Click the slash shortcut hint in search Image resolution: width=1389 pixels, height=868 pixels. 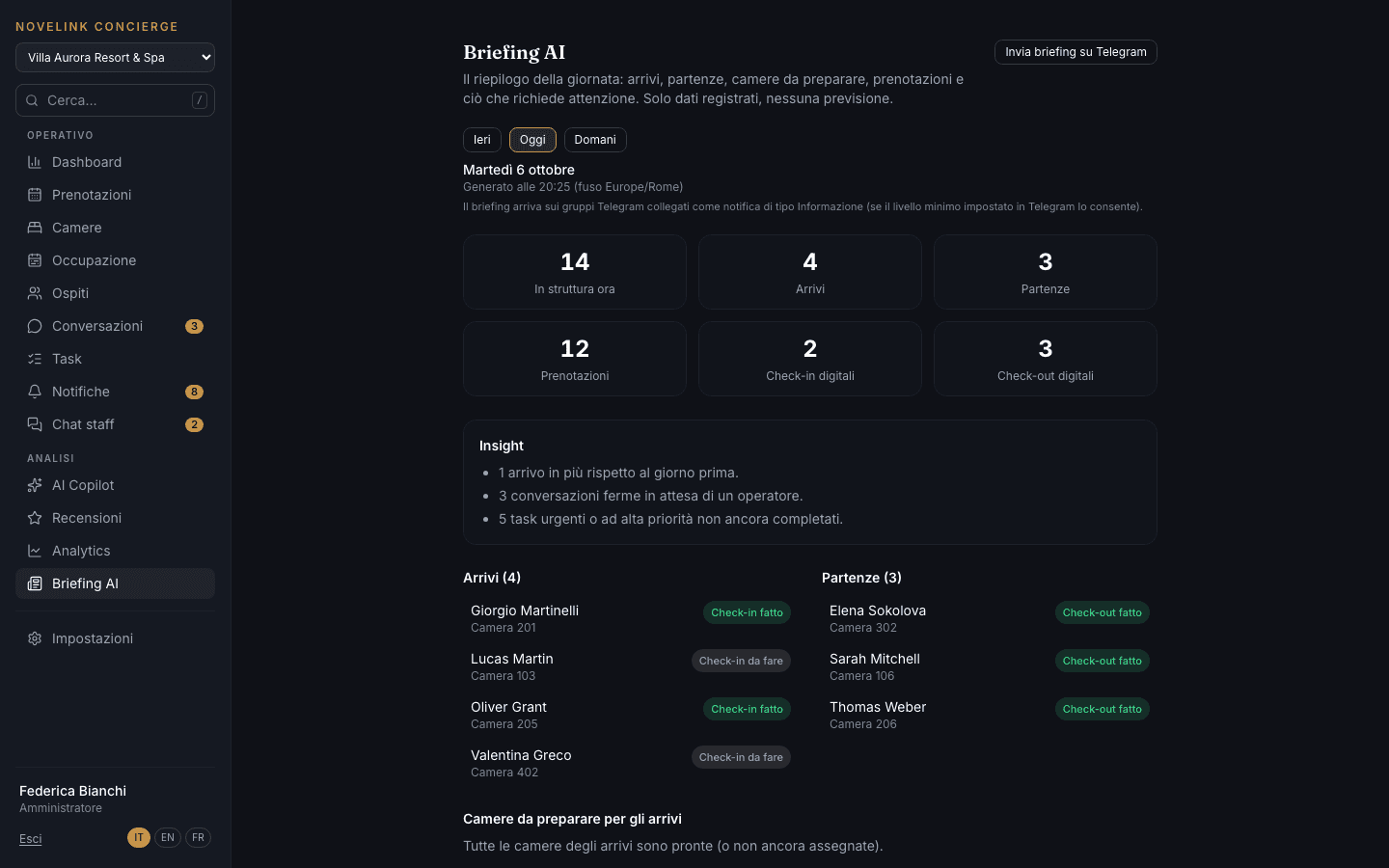click(x=200, y=100)
